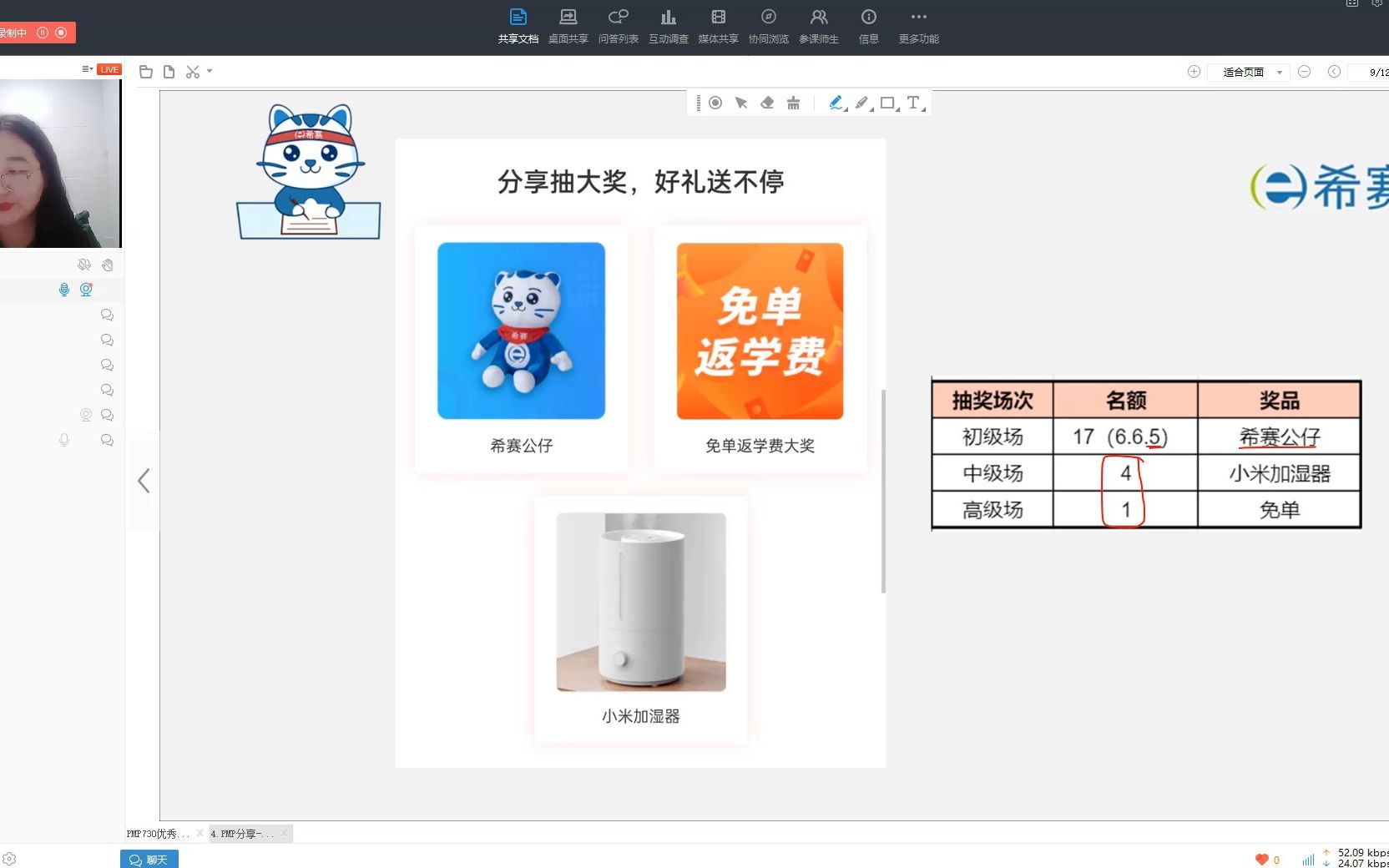Image resolution: width=1389 pixels, height=868 pixels.
Task: Open the 适合页面 zoom dropdown
Action: pyautogui.click(x=1249, y=73)
